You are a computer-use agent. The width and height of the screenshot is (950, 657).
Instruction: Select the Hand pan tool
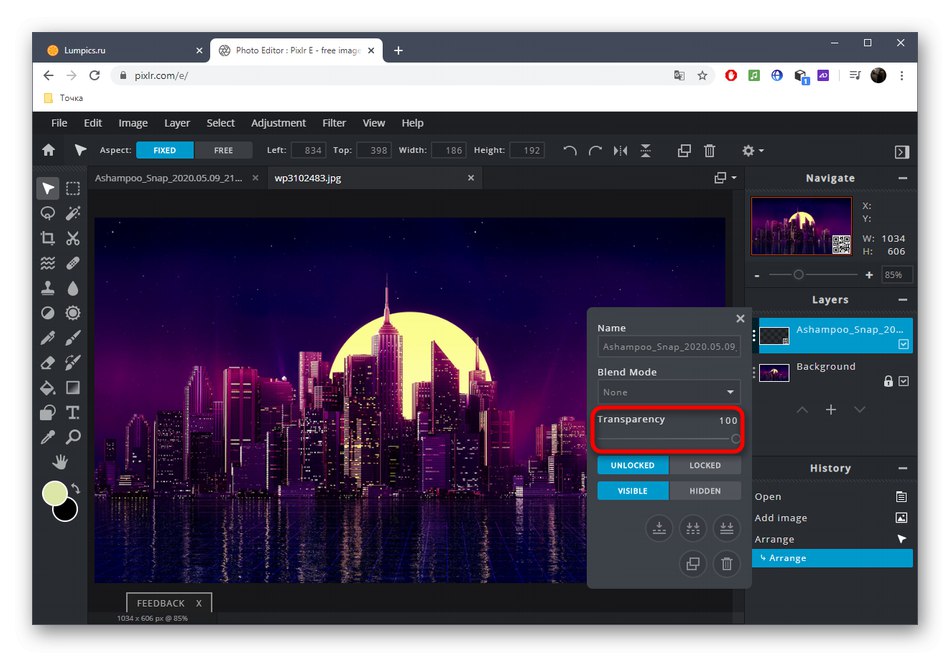tap(60, 462)
